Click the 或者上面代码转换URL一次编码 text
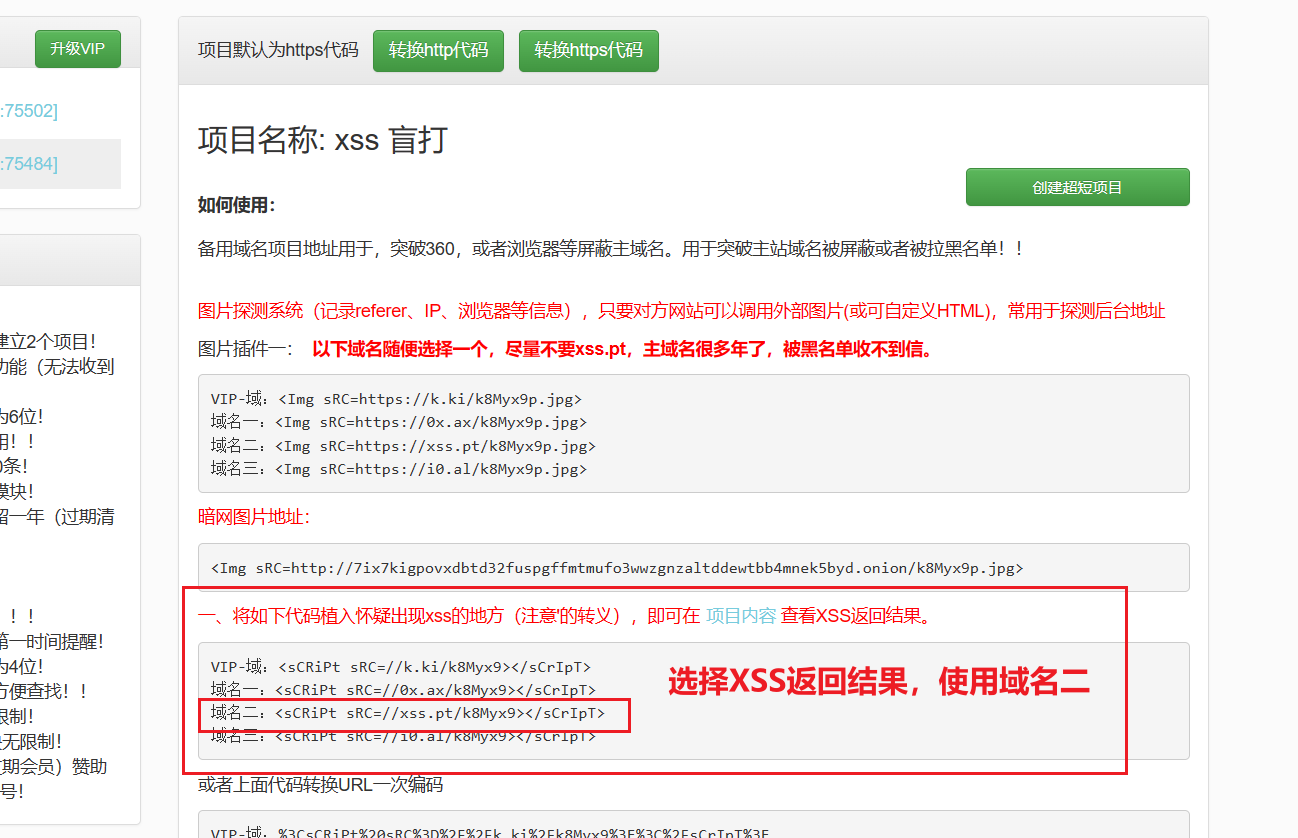 (x=320, y=785)
